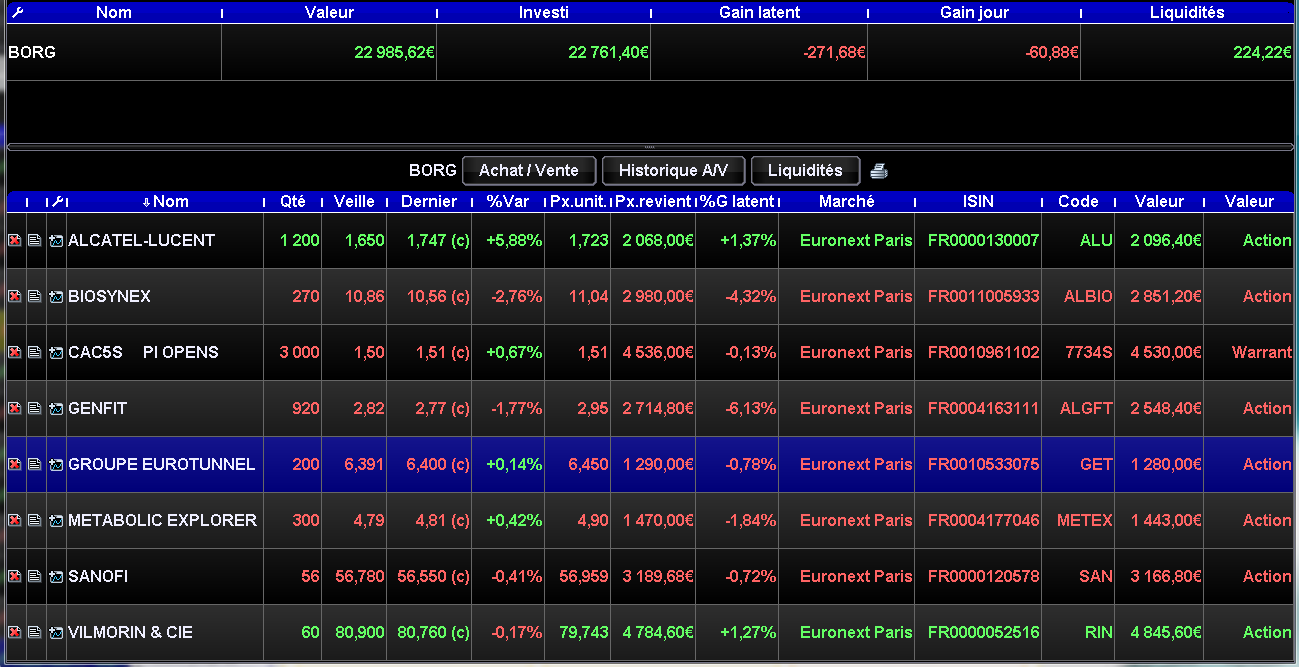Click the -271,68€ latent gain value
This screenshot has height=667, width=1299.
(834, 53)
